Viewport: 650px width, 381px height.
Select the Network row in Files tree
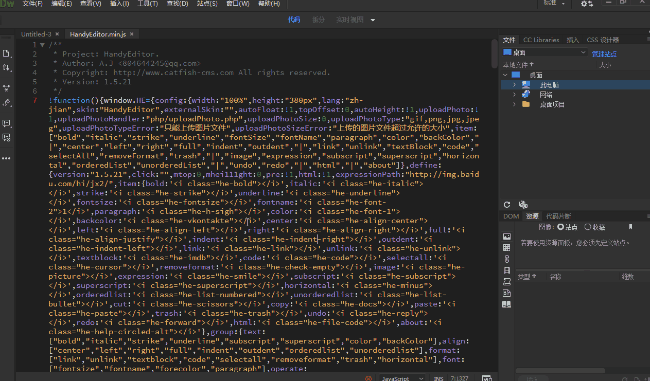coord(575,95)
